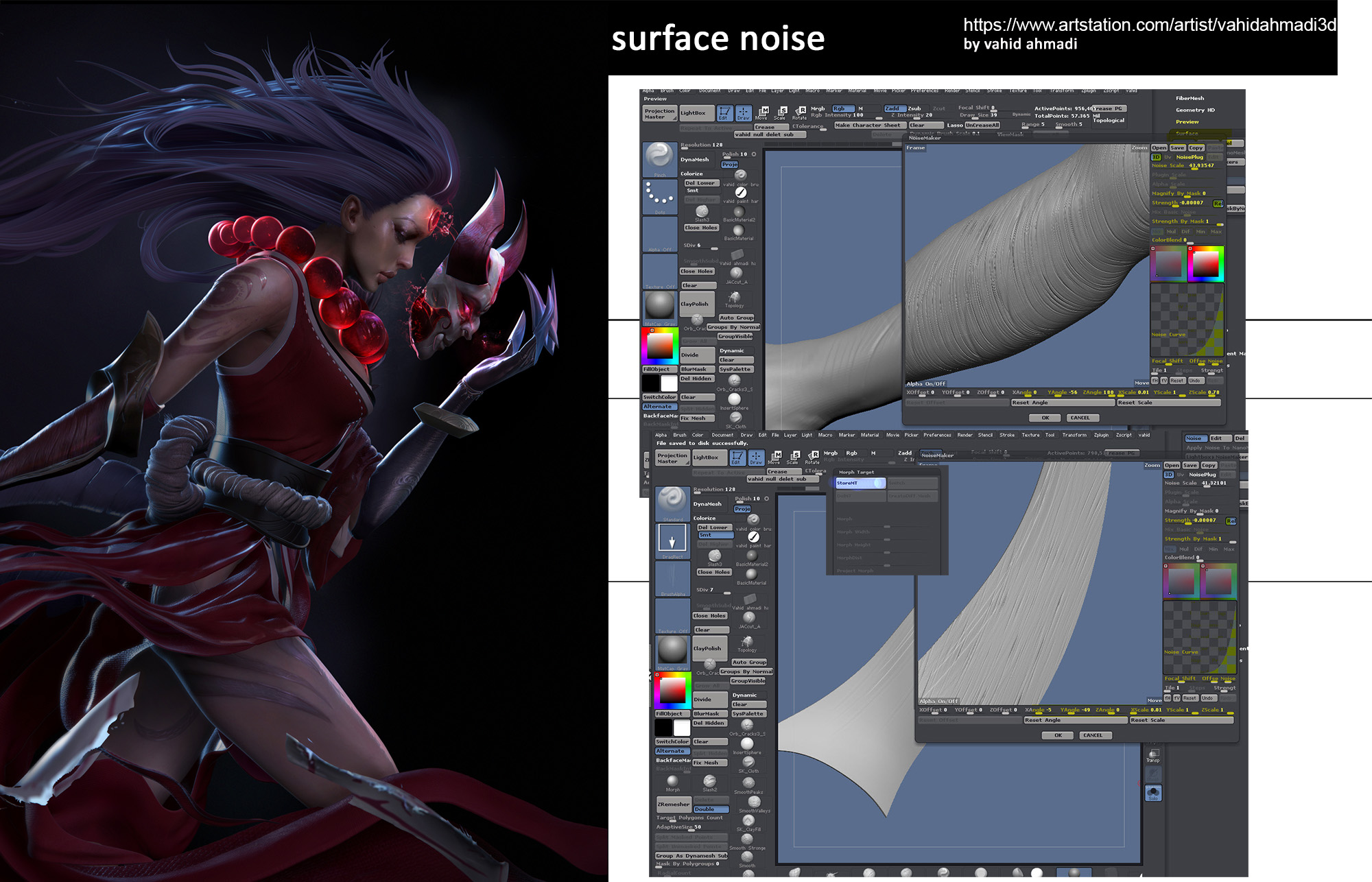Click YAngle -49 field in lower NoiseMaker

tap(1075, 710)
